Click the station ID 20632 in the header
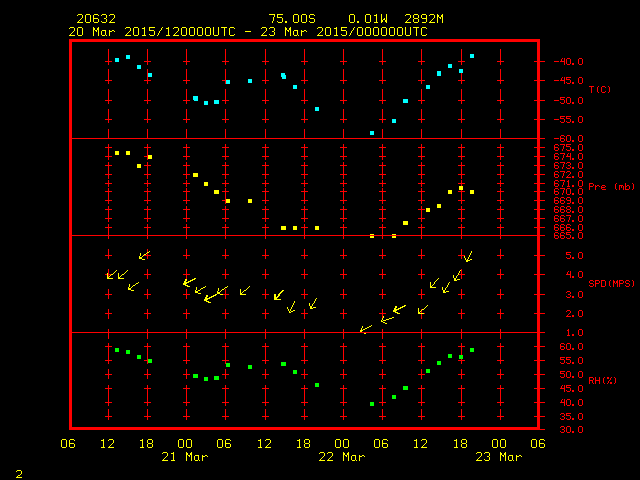640x480 pixels. pyautogui.click(x=94, y=19)
